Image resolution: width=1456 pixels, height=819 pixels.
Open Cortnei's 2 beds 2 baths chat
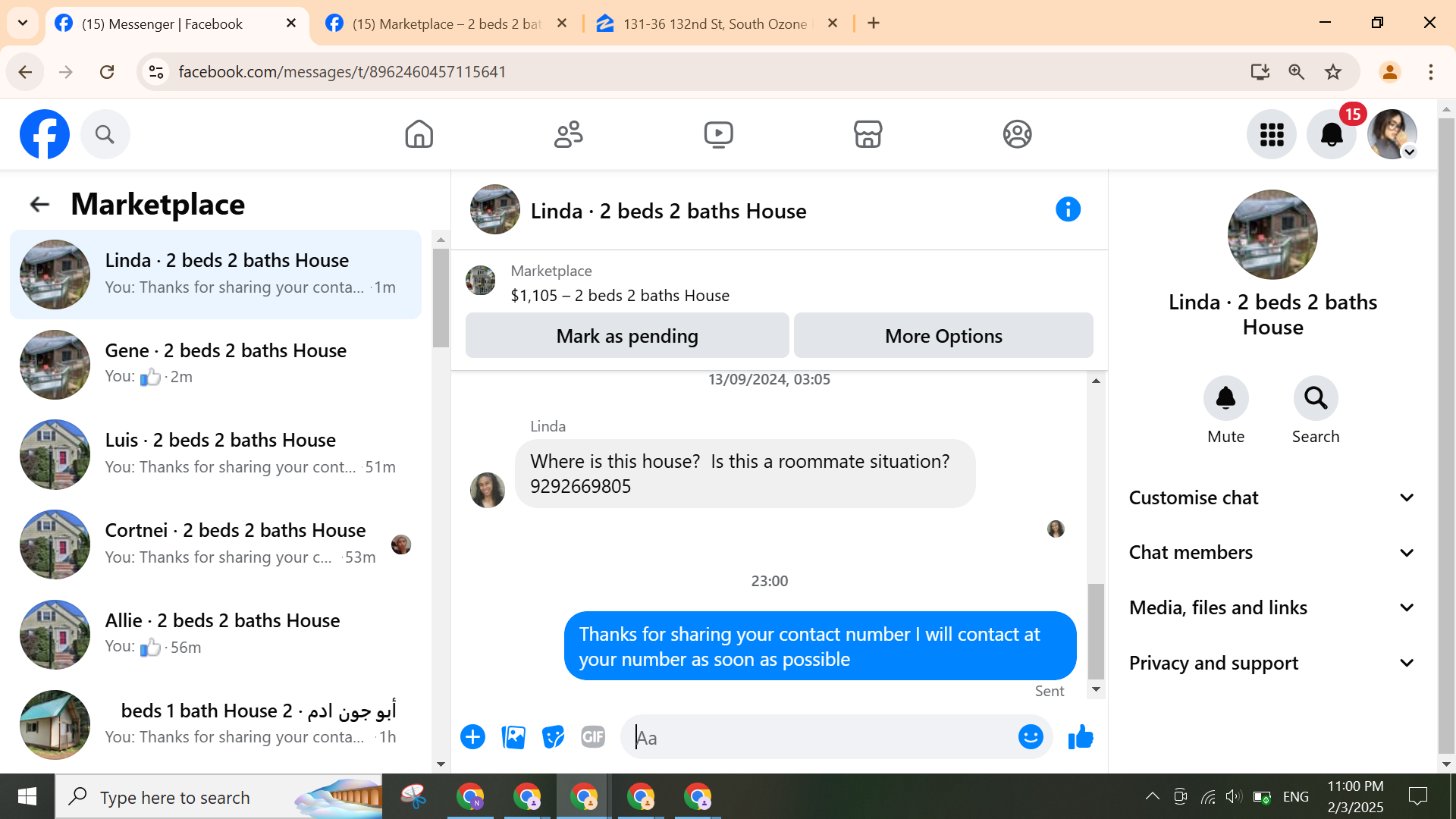point(215,544)
